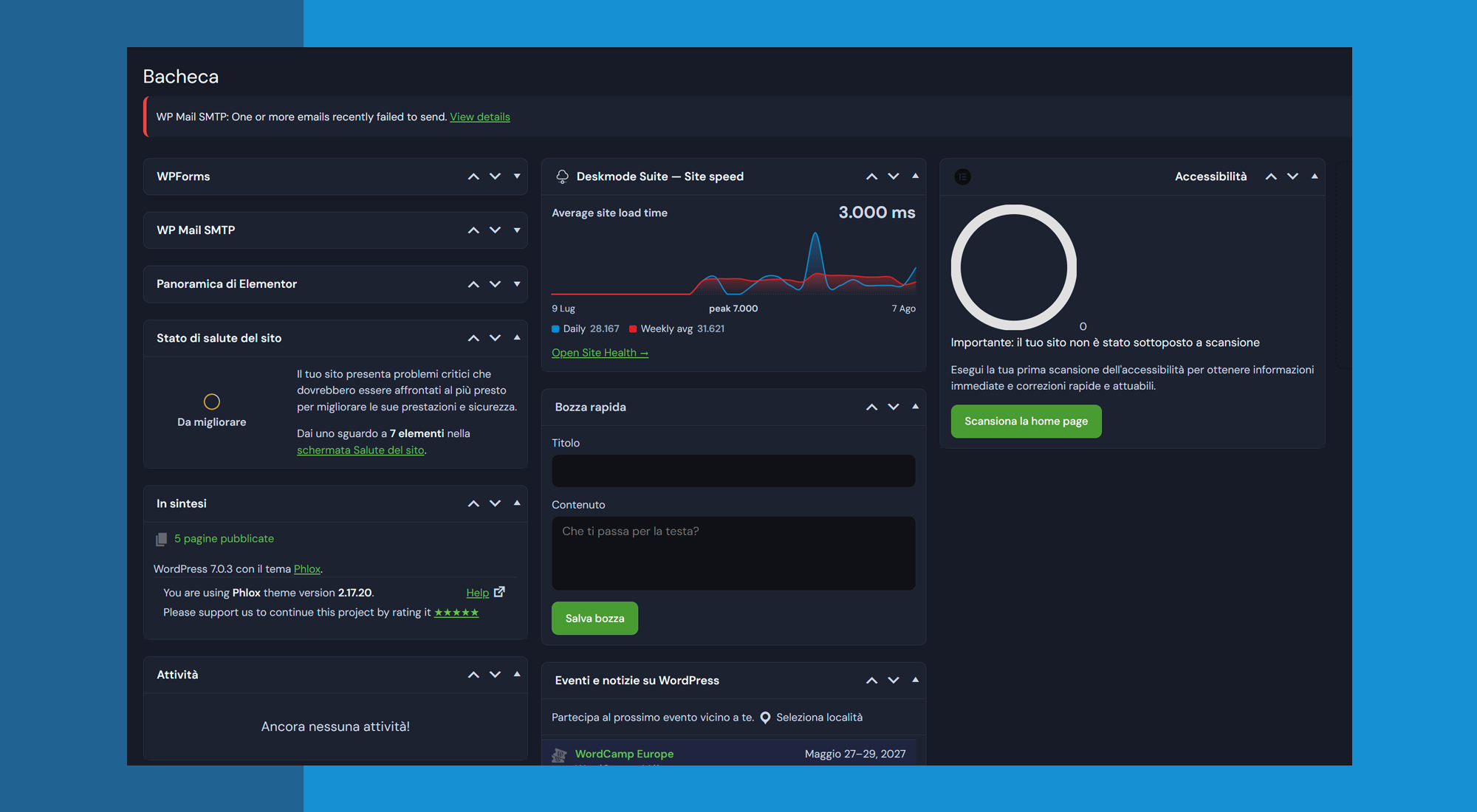Click the Accessibilità widget logo icon
Screen dimensions: 1477x812
coord(963,176)
